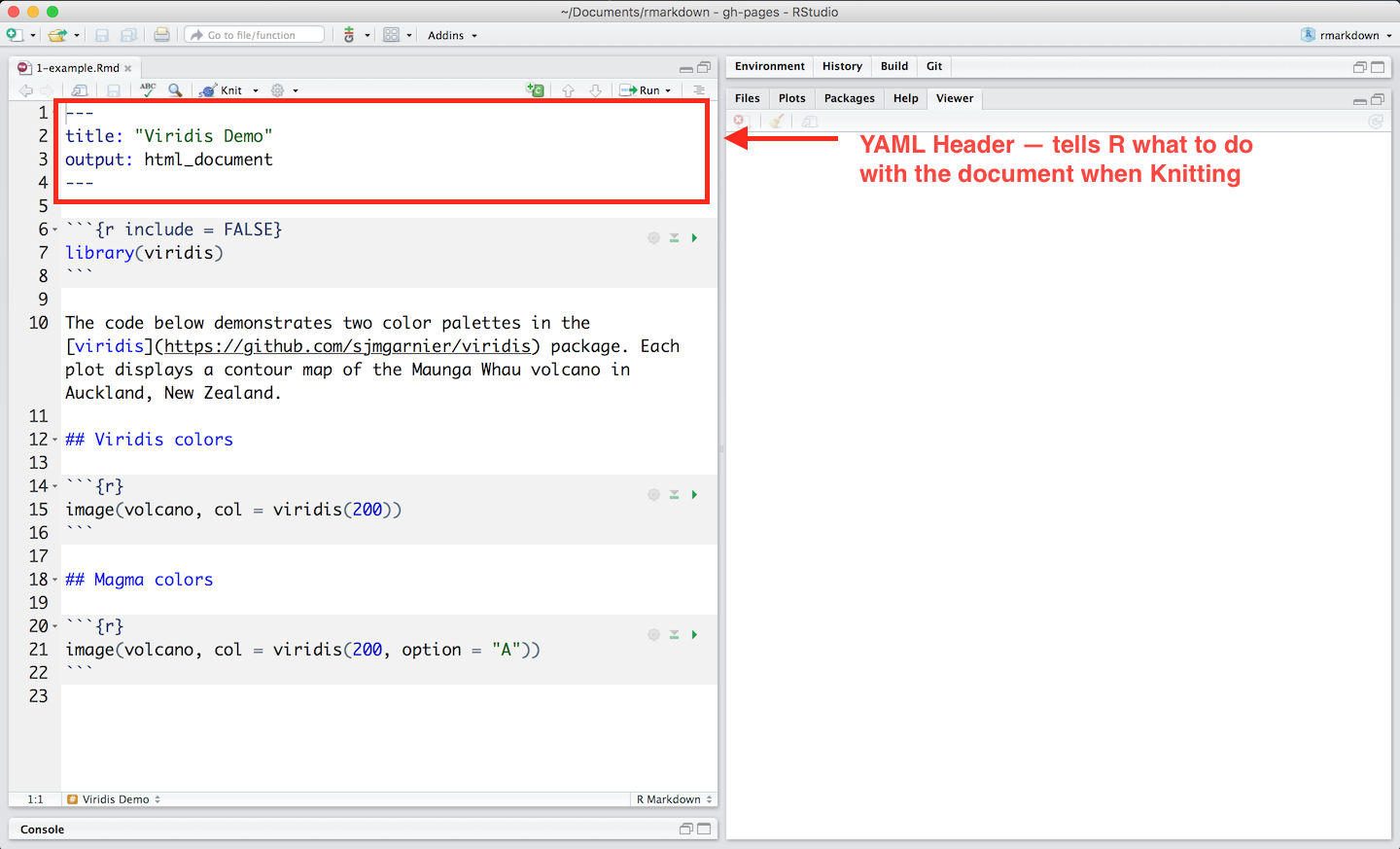The height and width of the screenshot is (849, 1400).
Task: Open the Knit options dropdown arrow
Action: point(256,90)
